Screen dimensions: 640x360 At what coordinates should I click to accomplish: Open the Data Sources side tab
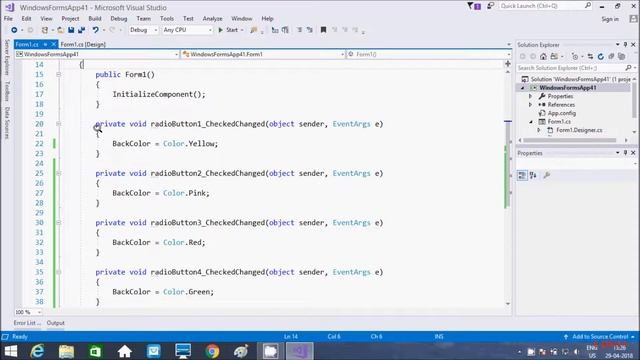click(7, 123)
